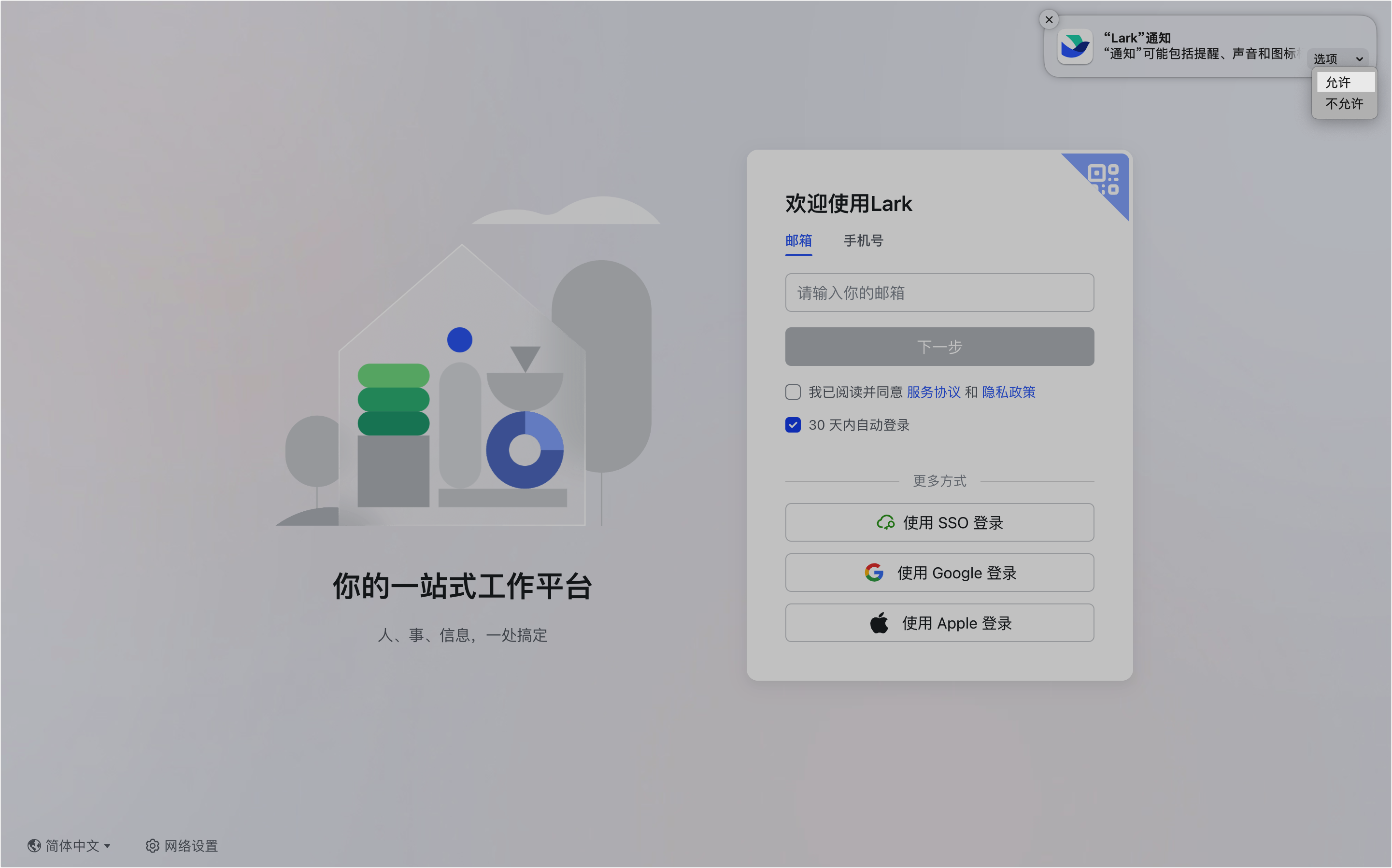Log in using Apple button

click(939, 623)
